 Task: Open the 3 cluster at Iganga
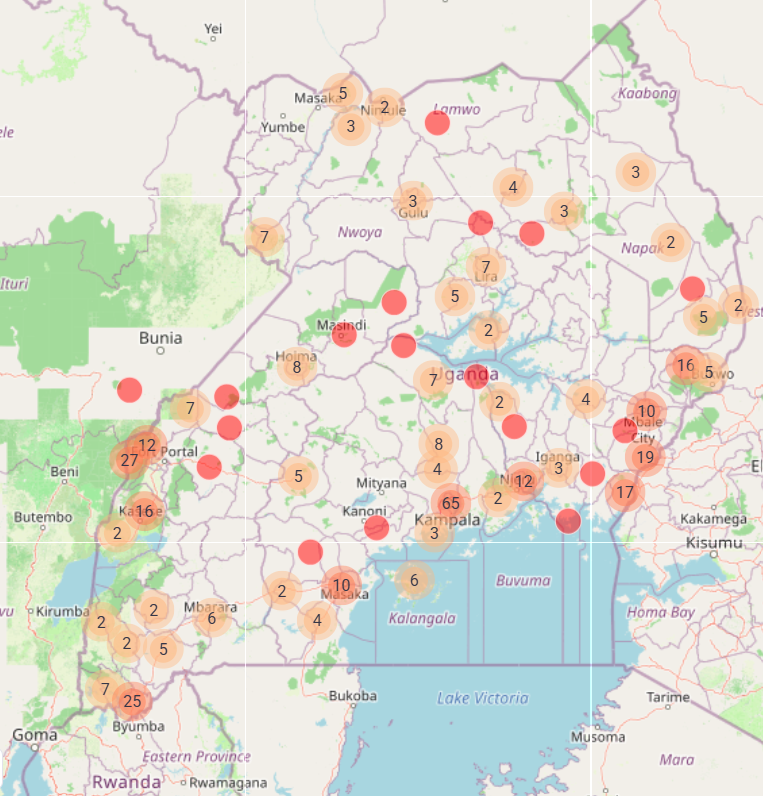pos(558,468)
